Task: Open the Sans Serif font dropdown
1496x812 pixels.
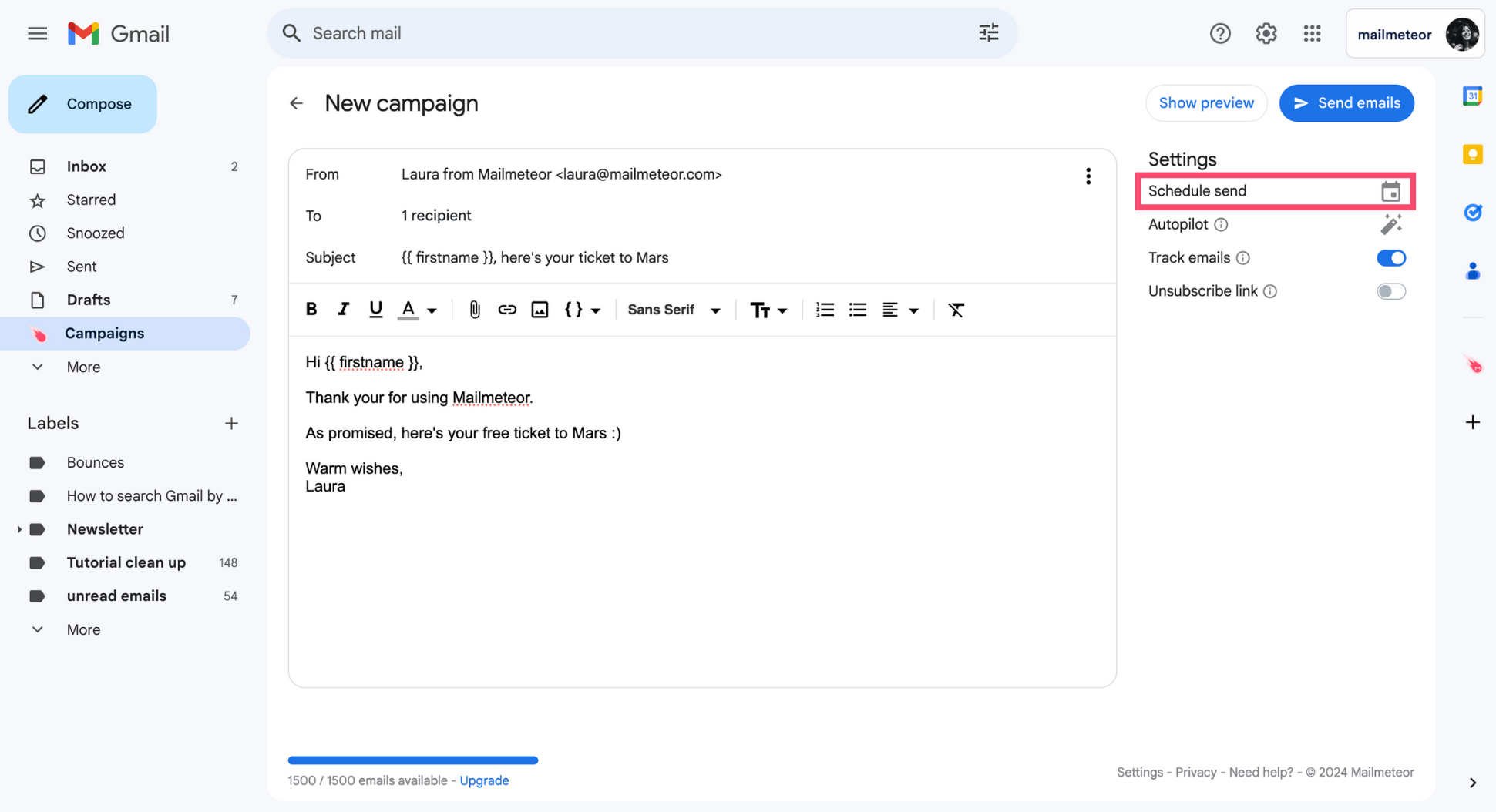Action: (x=674, y=310)
